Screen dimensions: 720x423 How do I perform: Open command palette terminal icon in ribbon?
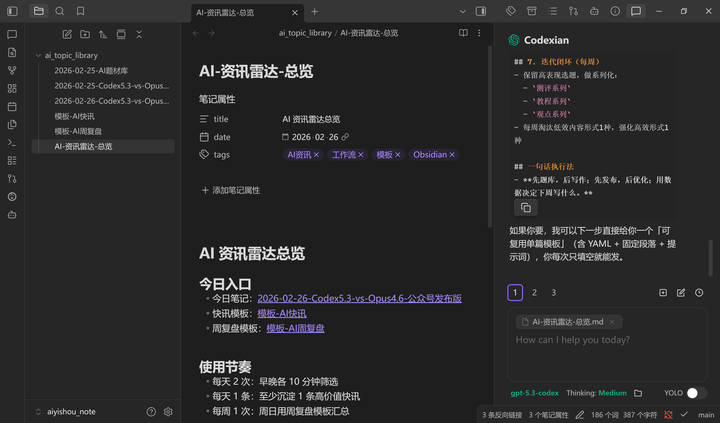pyautogui.click(x=12, y=143)
